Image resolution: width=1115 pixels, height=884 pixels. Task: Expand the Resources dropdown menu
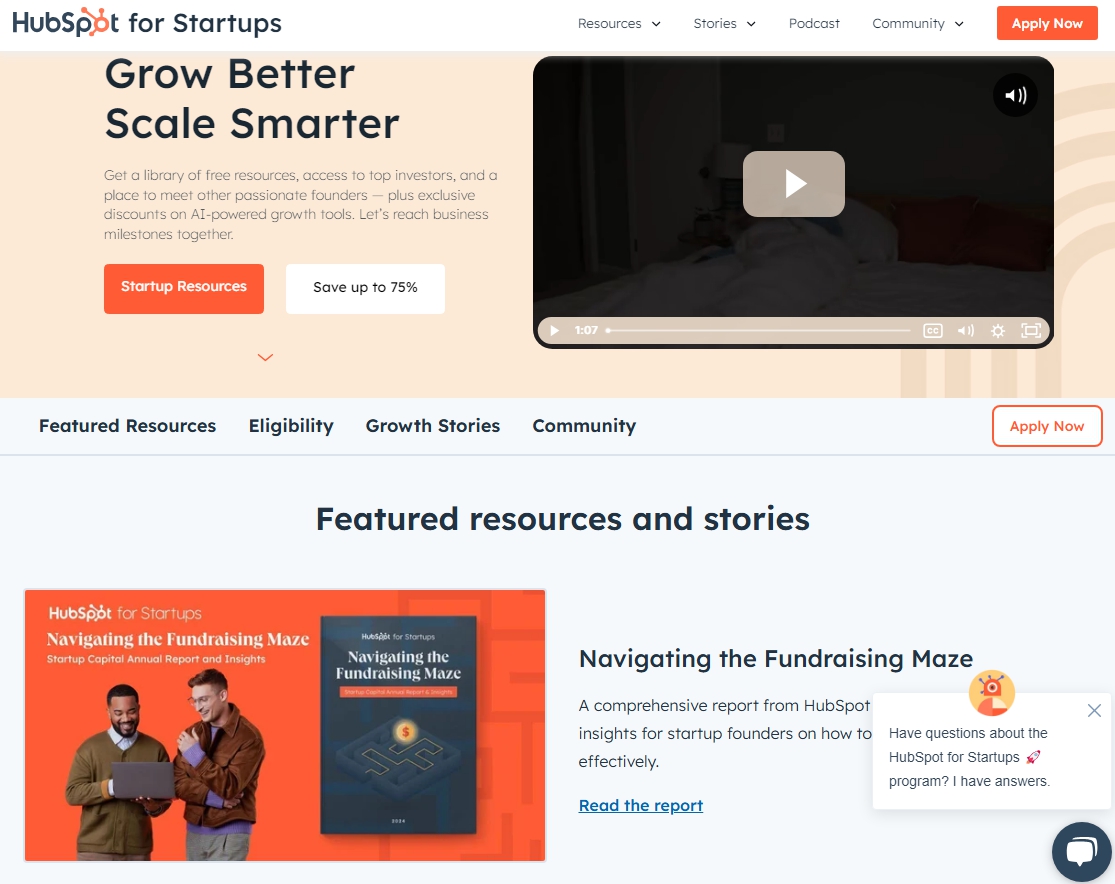[619, 23]
